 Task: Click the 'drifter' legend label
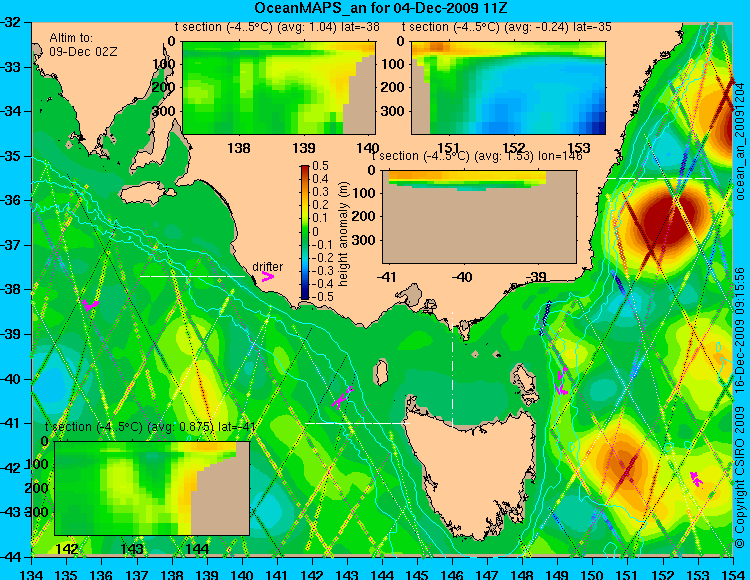267,266
